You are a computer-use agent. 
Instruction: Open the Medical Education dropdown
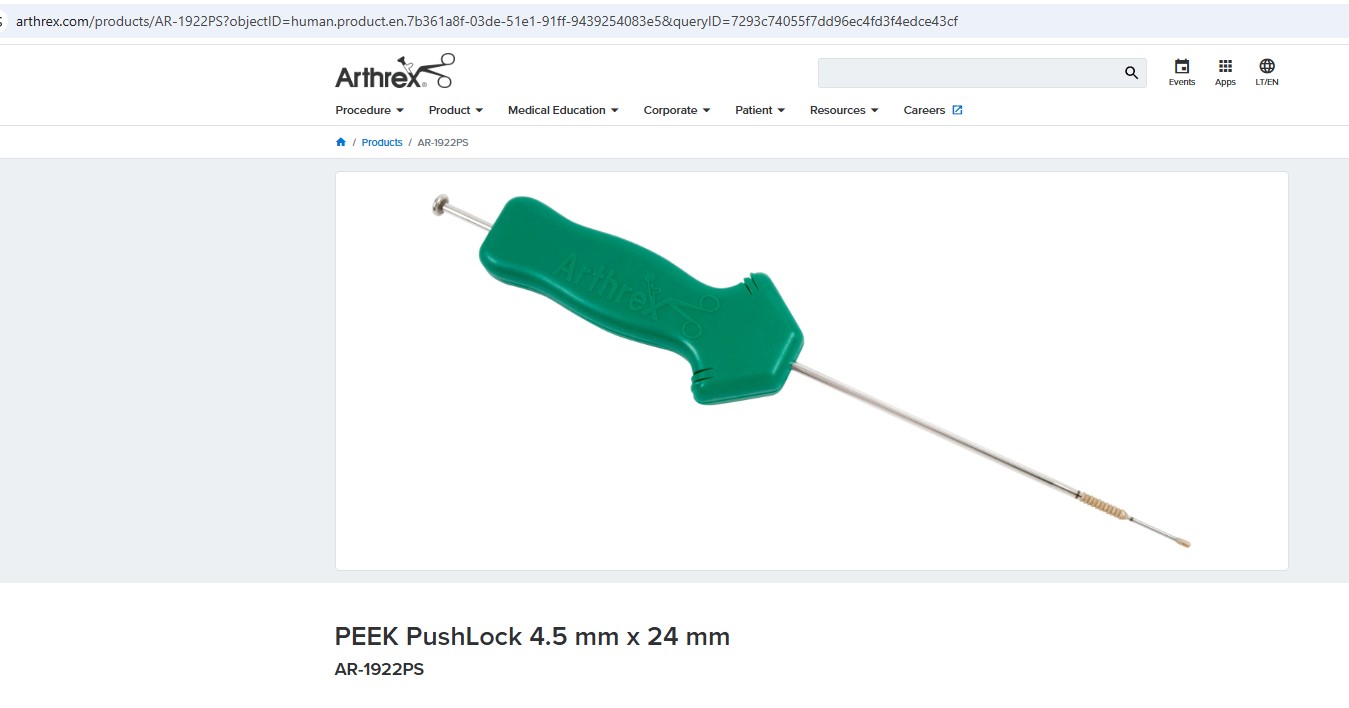click(x=563, y=110)
